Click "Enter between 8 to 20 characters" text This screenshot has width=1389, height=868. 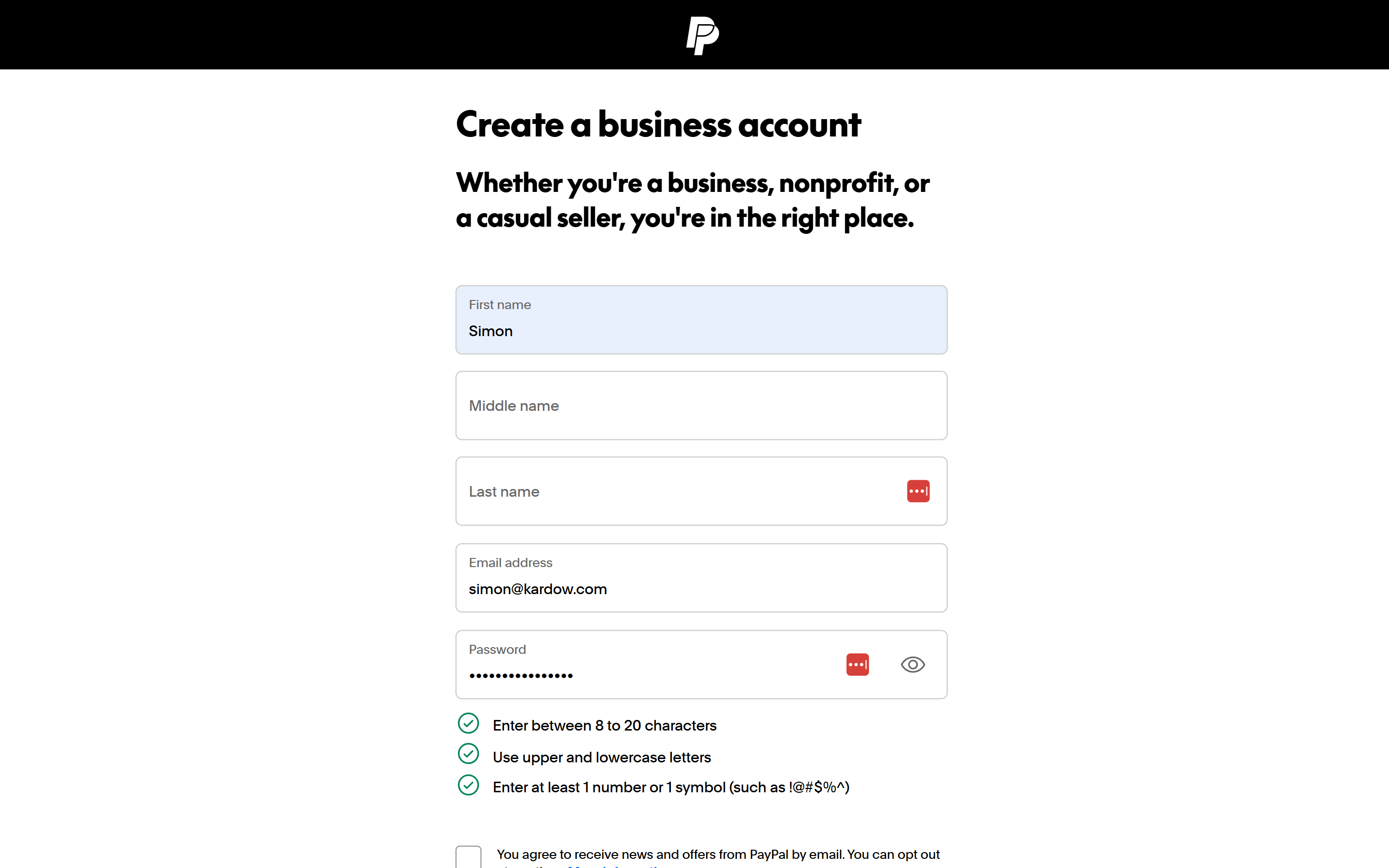[604, 726]
